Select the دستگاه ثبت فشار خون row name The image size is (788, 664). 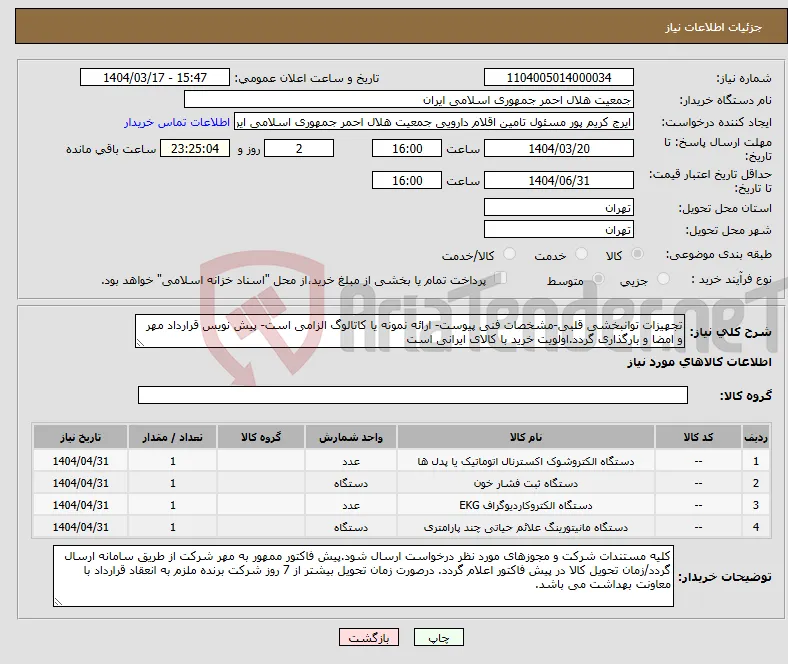[526, 483]
